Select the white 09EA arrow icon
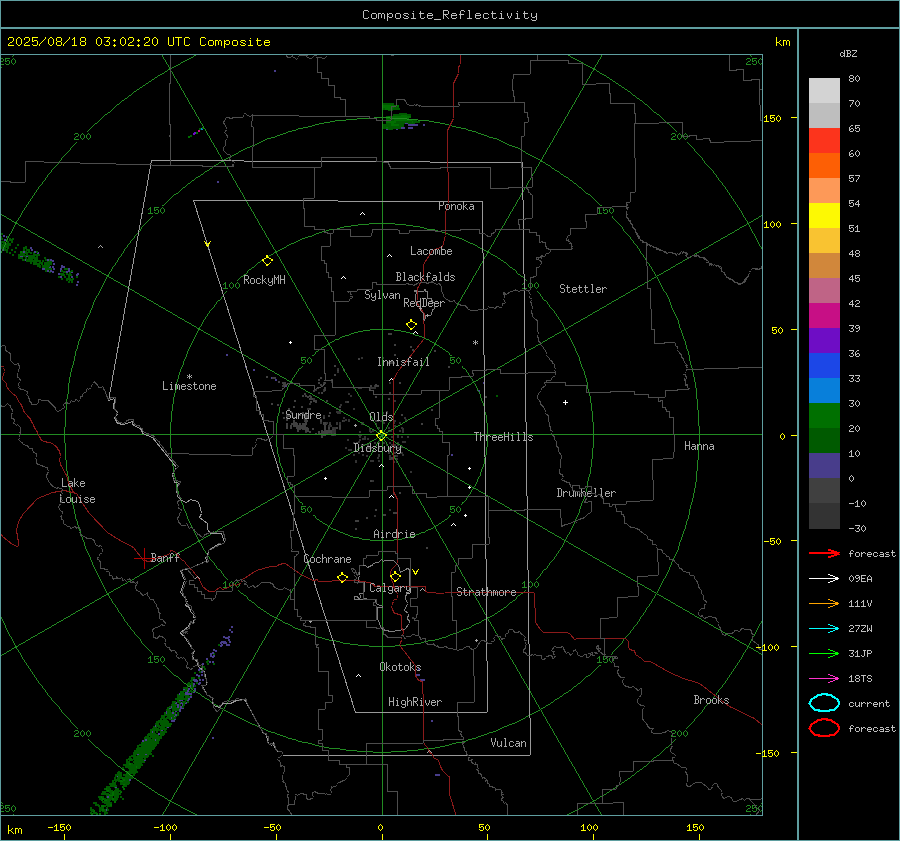900x841 pixels. 824,579
